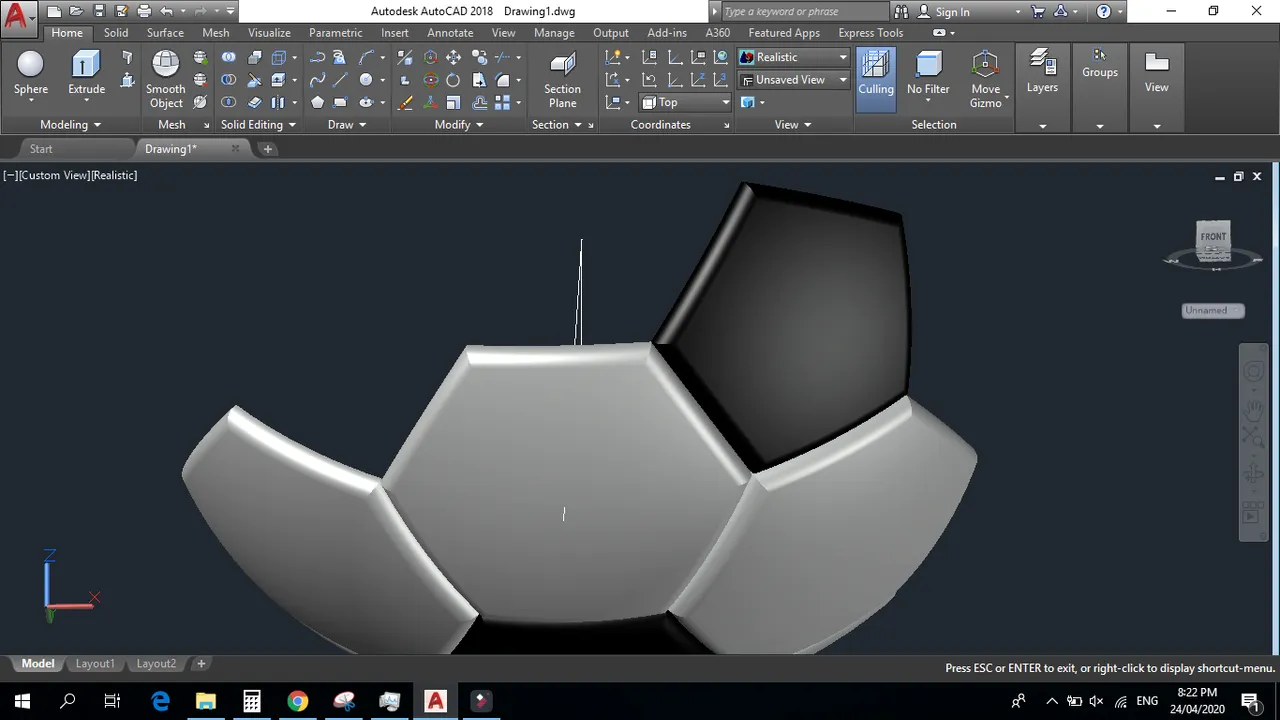Click the Plot printer icon

click(x=144, y=11)
